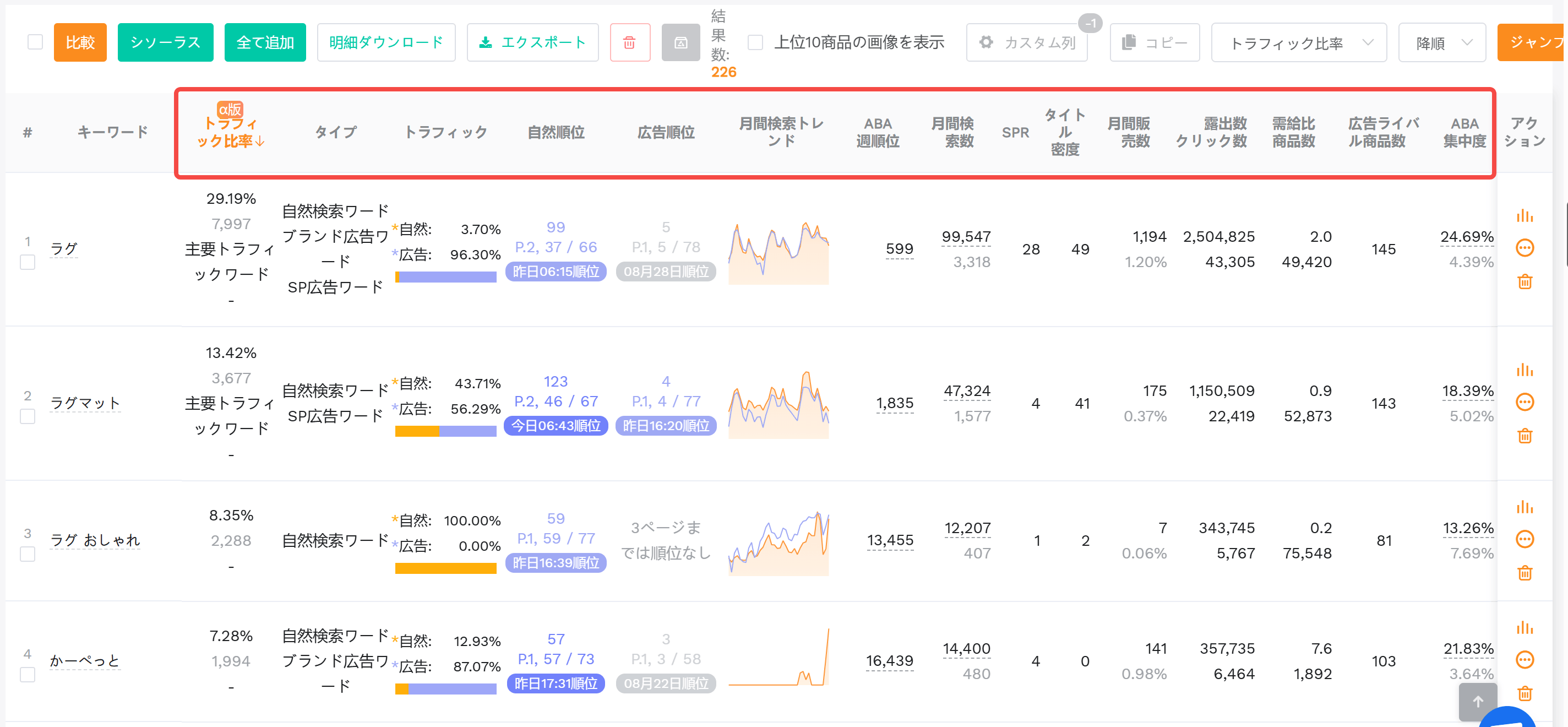Delete the ラグマット row with its trash icon
This screenshot has width=1568, height=727.
click(1524, 435)
